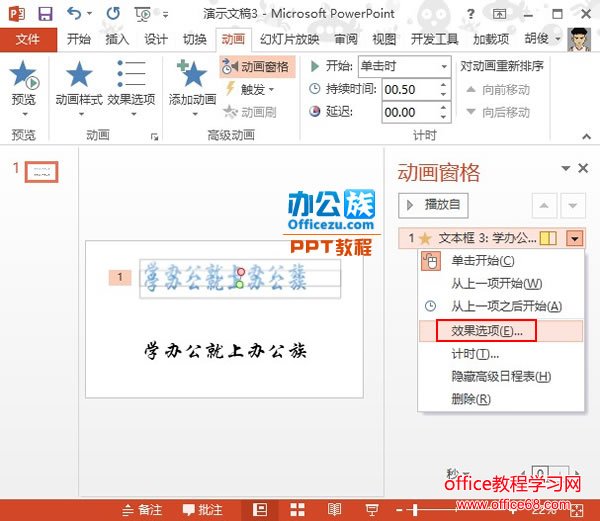Choose 从上一项之后开始(A)
This screenshot has width=600, height=521.
(501, 306)
